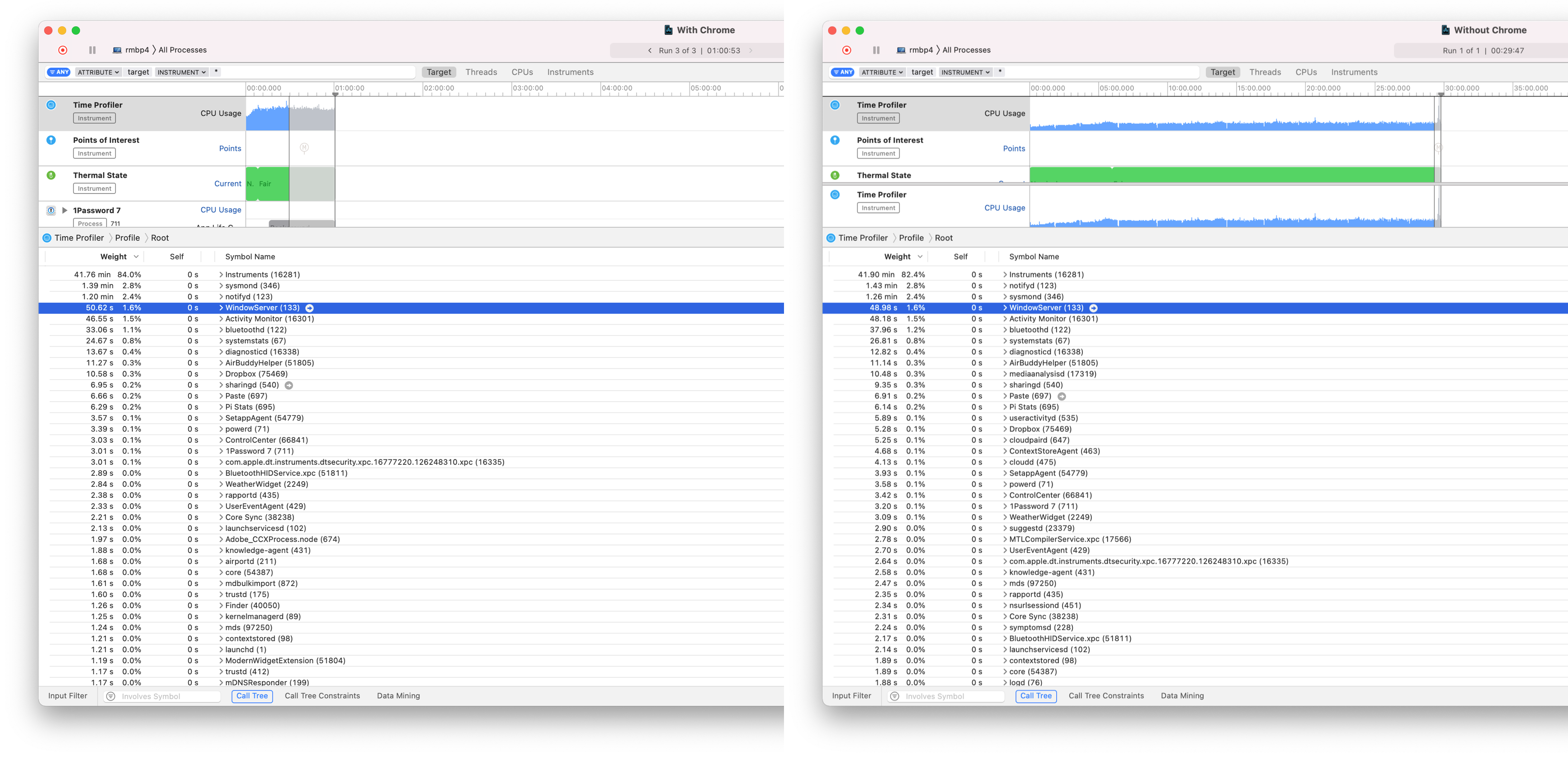Open Call Tree Constraints in left window
The width and height of the screenshot is (1568, 757).
coord(322,695)
